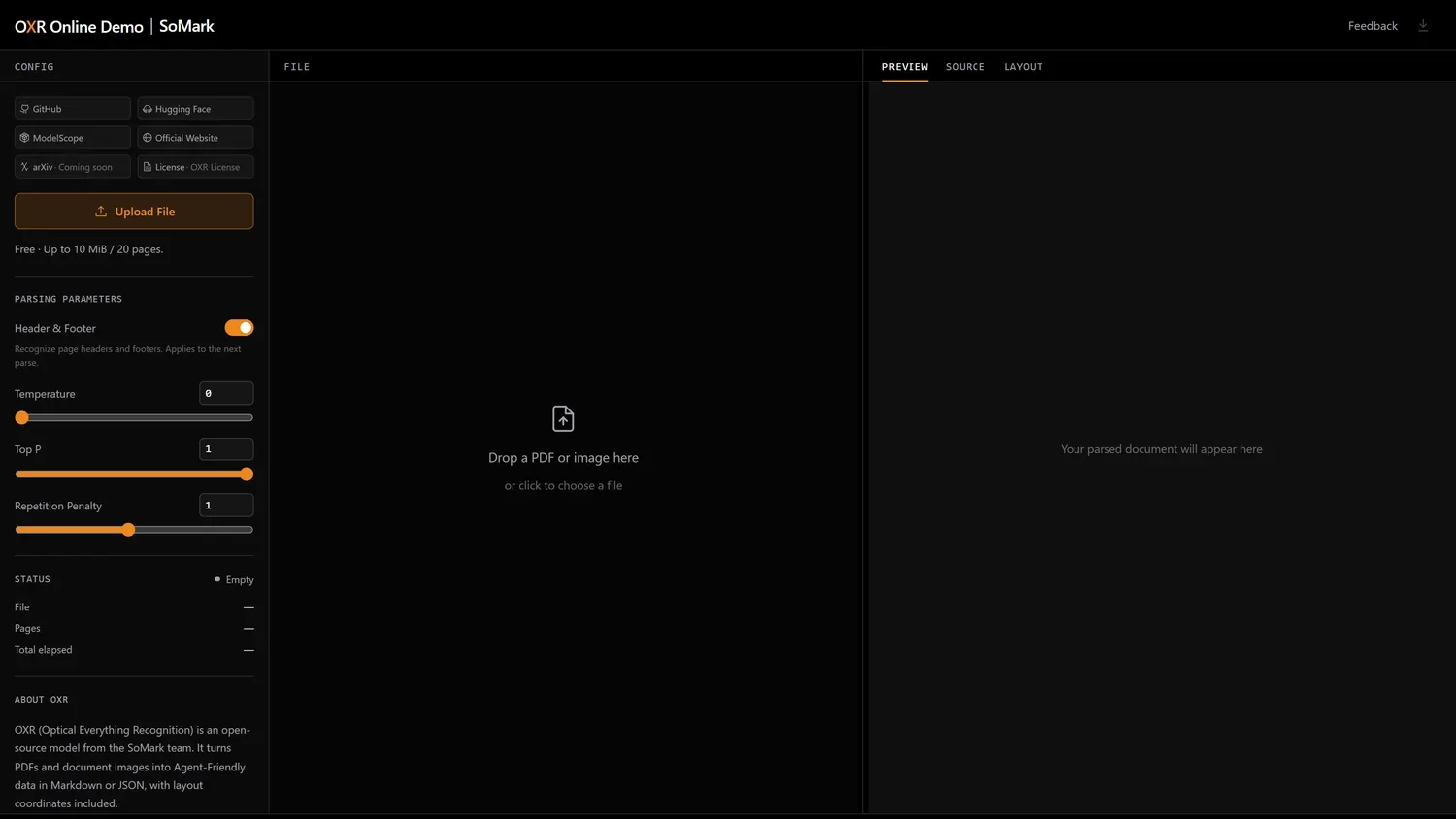Toggle the Header & Footer switch

point(239,328)
